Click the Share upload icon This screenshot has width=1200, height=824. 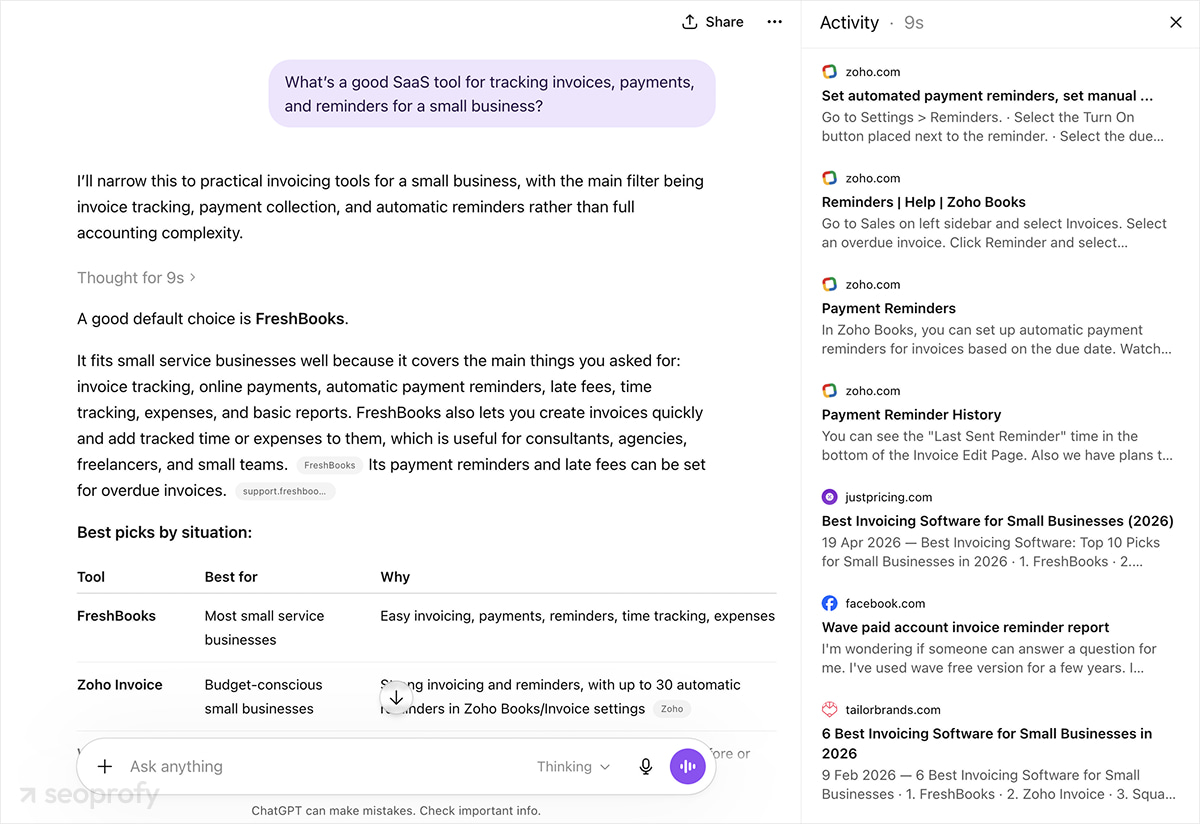click(689, 22)
